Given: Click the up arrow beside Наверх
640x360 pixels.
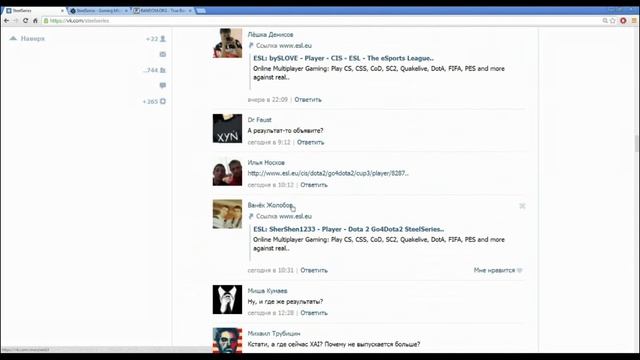Looking at the screenshot, I should [x=13, y=38].
